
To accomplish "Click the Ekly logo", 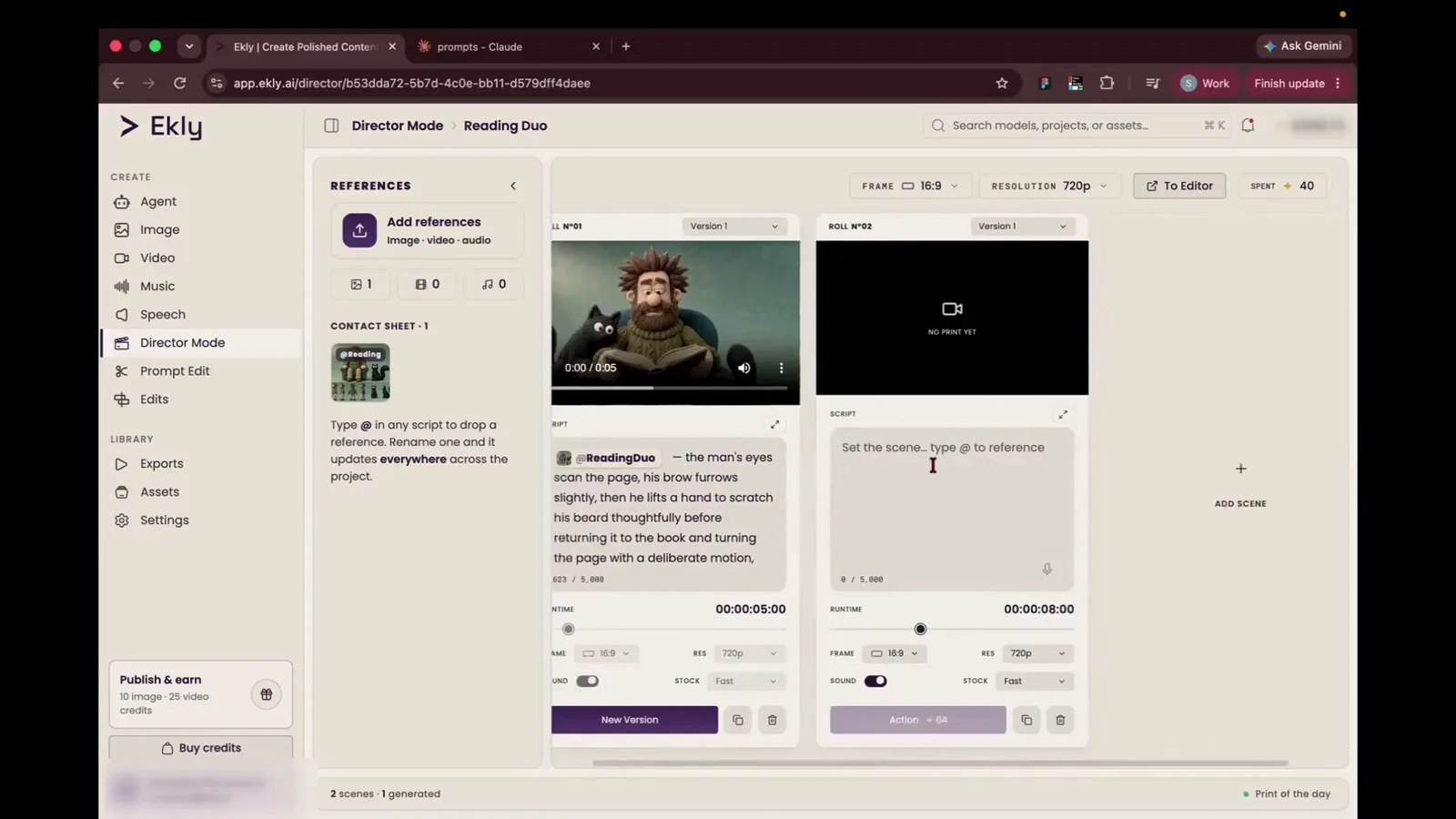I will pos(161,126).
